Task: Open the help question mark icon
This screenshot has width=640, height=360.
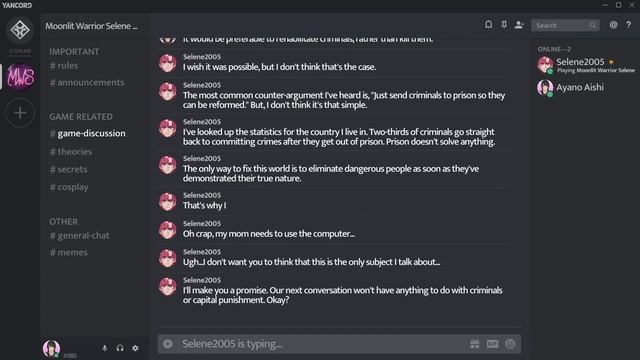Action: pyautogui.click(x=629, y=25)
